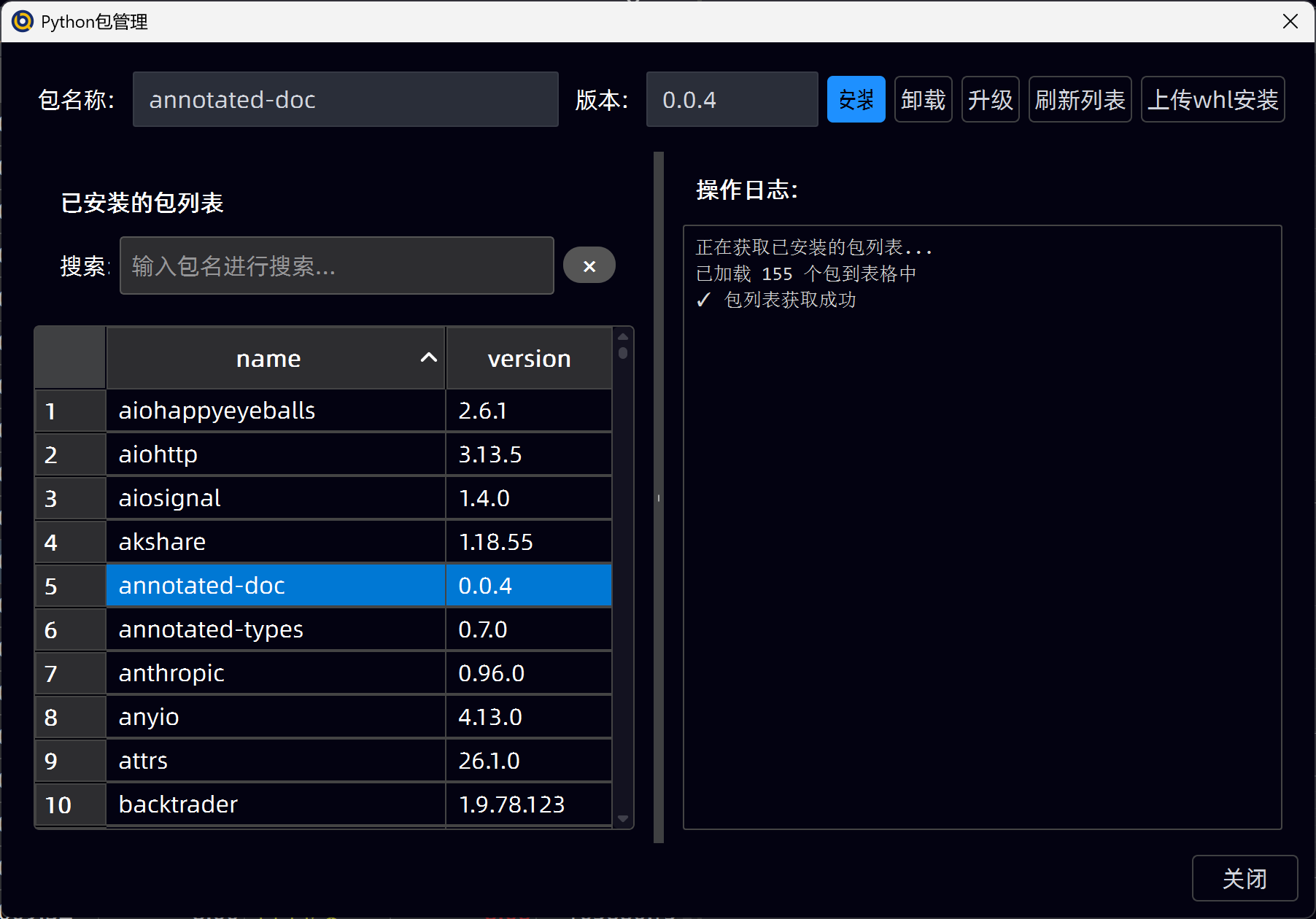
Task: Focus the 版本 version input field
Action: click(x=731, y=99)
